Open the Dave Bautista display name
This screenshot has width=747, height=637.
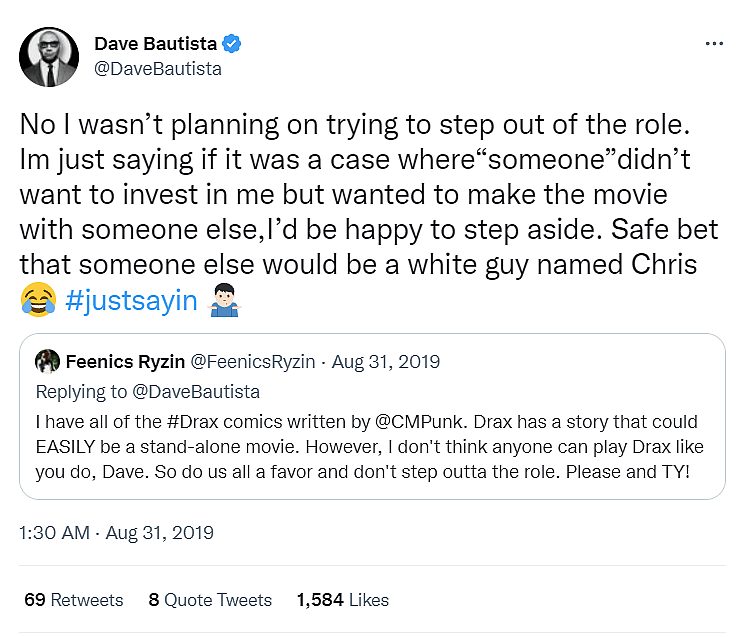[x=155, y=44]
